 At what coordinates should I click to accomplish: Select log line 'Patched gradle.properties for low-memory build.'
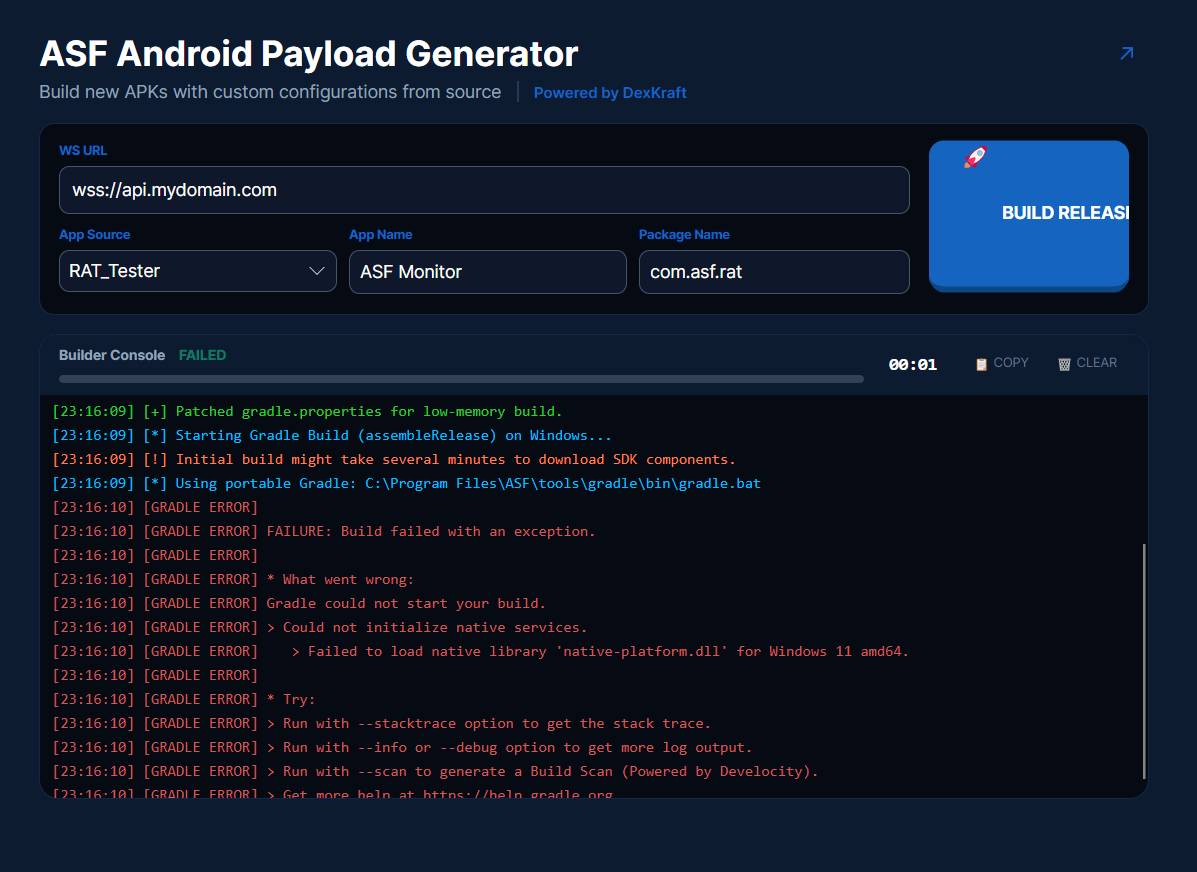click(x=307, y=412)
